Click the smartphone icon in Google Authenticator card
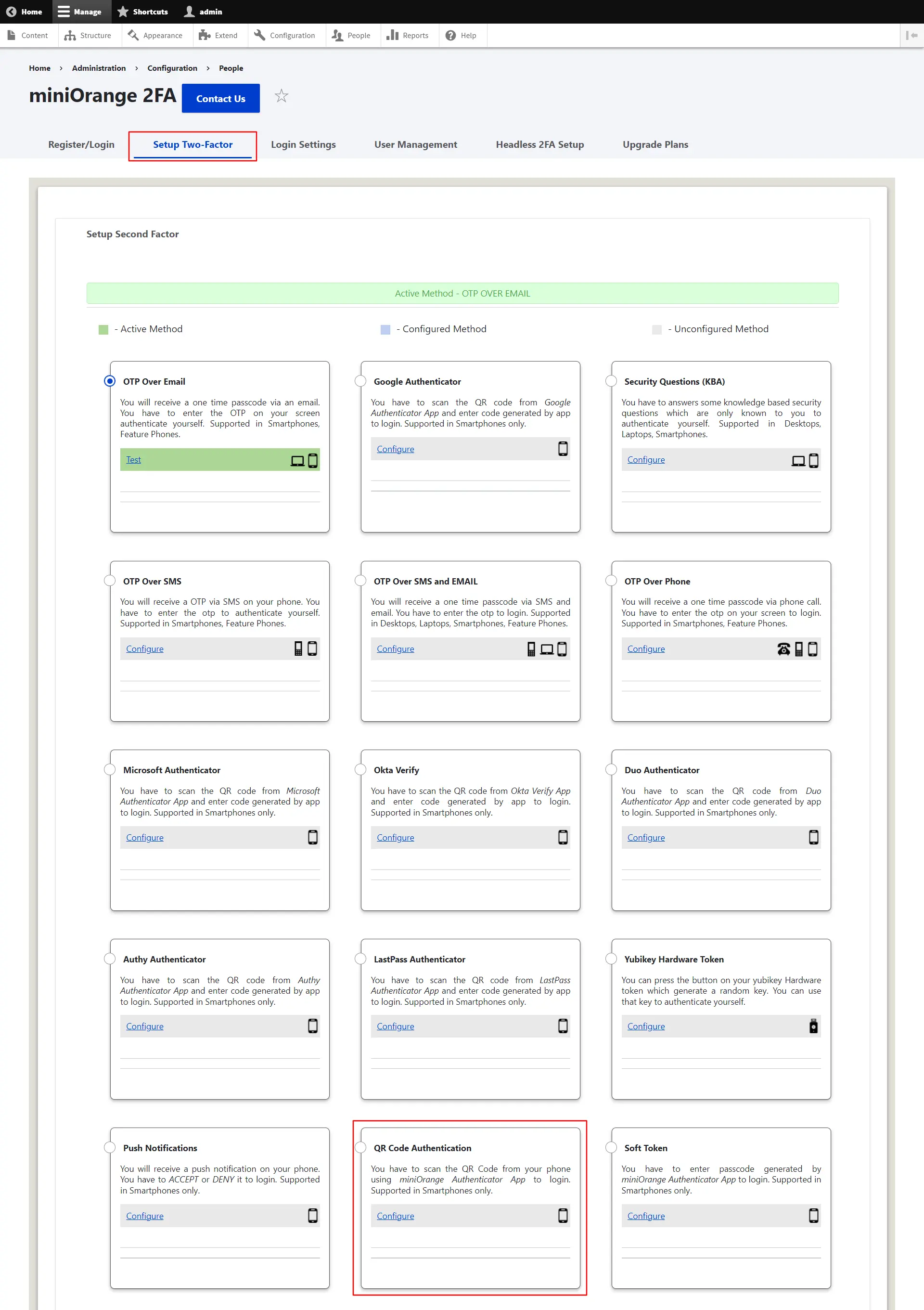Screen dimensions: 924x1310 (x=563, y=449)
